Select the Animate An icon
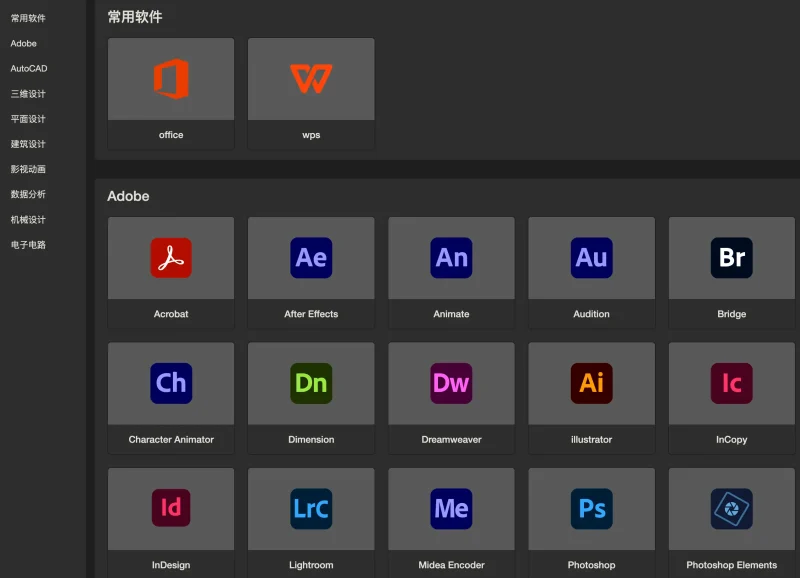Image resolution: width=800 pixels, height=578 pixels. tap(452, 258)
